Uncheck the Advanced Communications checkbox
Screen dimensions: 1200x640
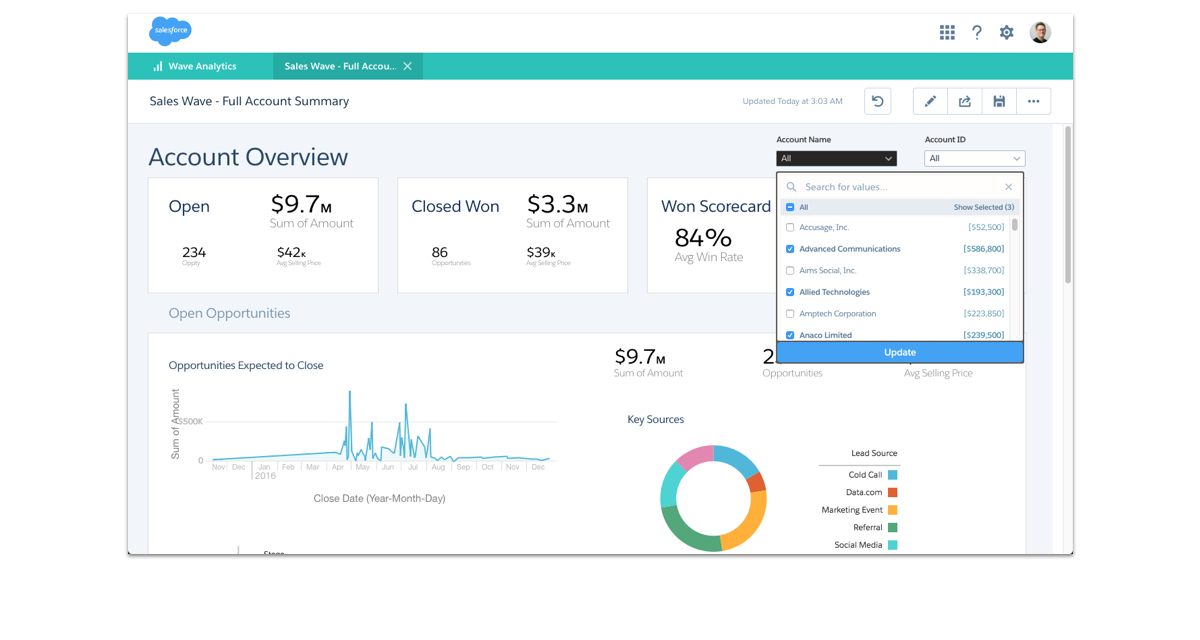tap(790, 249)
